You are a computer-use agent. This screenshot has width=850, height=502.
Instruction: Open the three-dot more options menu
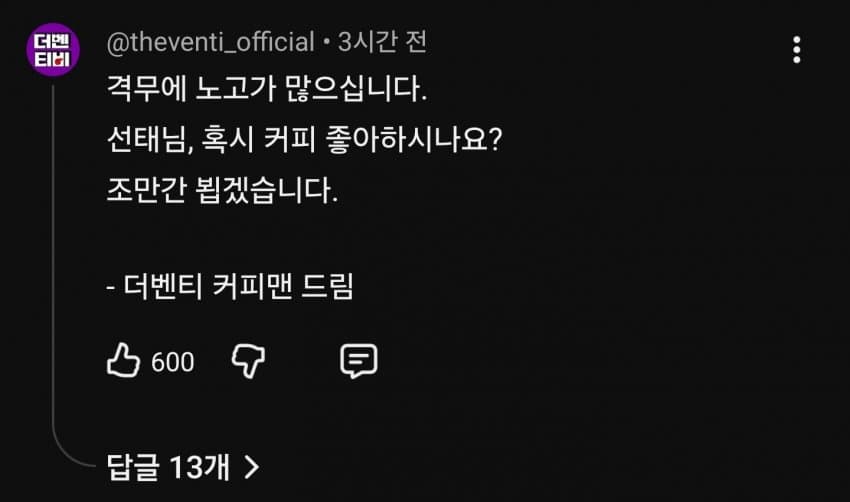pos(796,50)
